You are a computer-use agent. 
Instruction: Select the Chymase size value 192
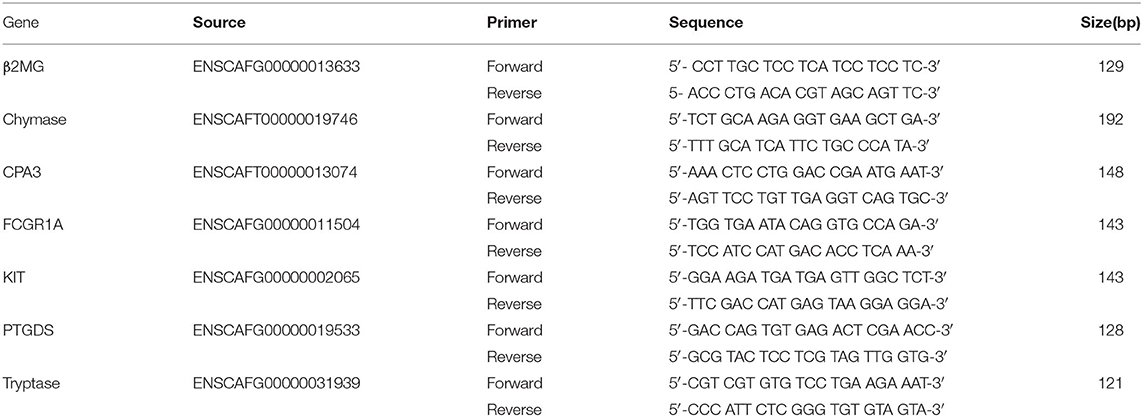tap(1128, 120)
